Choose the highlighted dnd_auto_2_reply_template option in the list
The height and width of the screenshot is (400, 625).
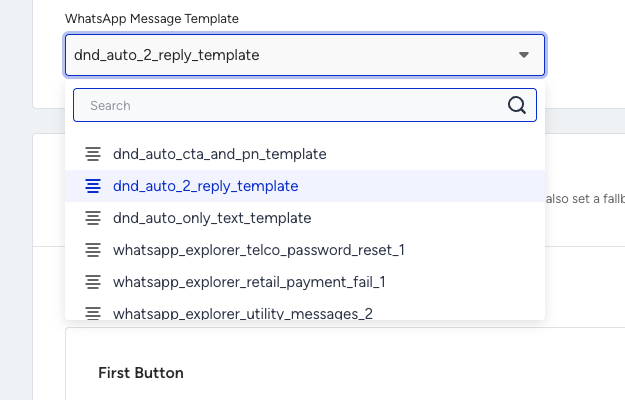pyautogui.click(x=305, y=186)
